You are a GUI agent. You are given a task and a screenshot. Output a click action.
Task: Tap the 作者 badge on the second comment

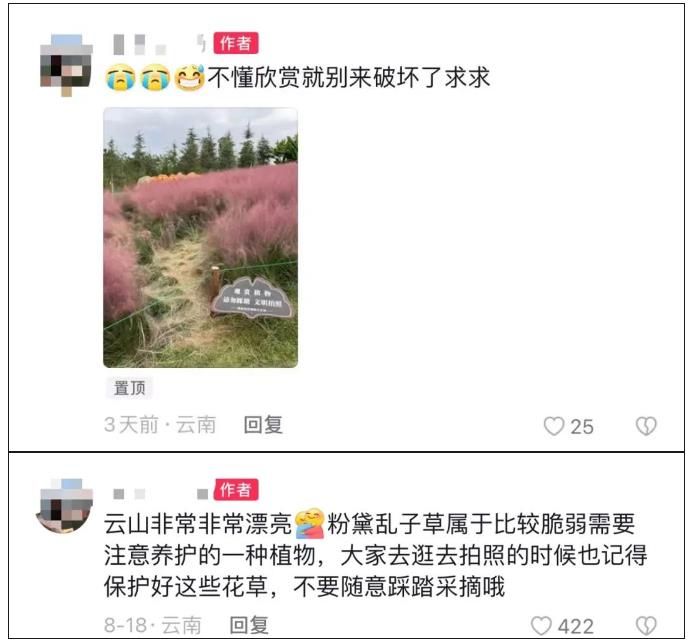pos(236,490)
